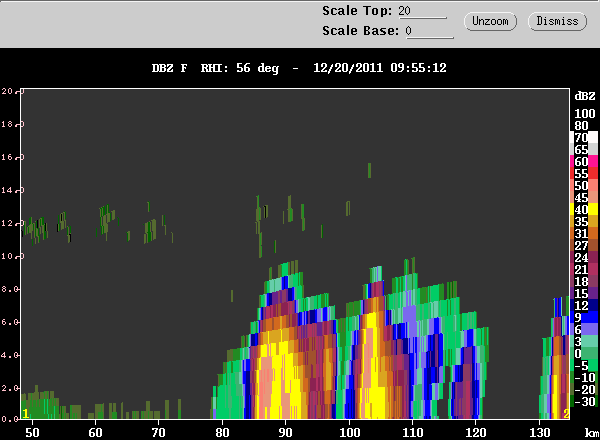Viewport: 600px width, 440px height.
Task: Click the timestamp 12/20/2011 09:55:12
Action: pos(380,68)
